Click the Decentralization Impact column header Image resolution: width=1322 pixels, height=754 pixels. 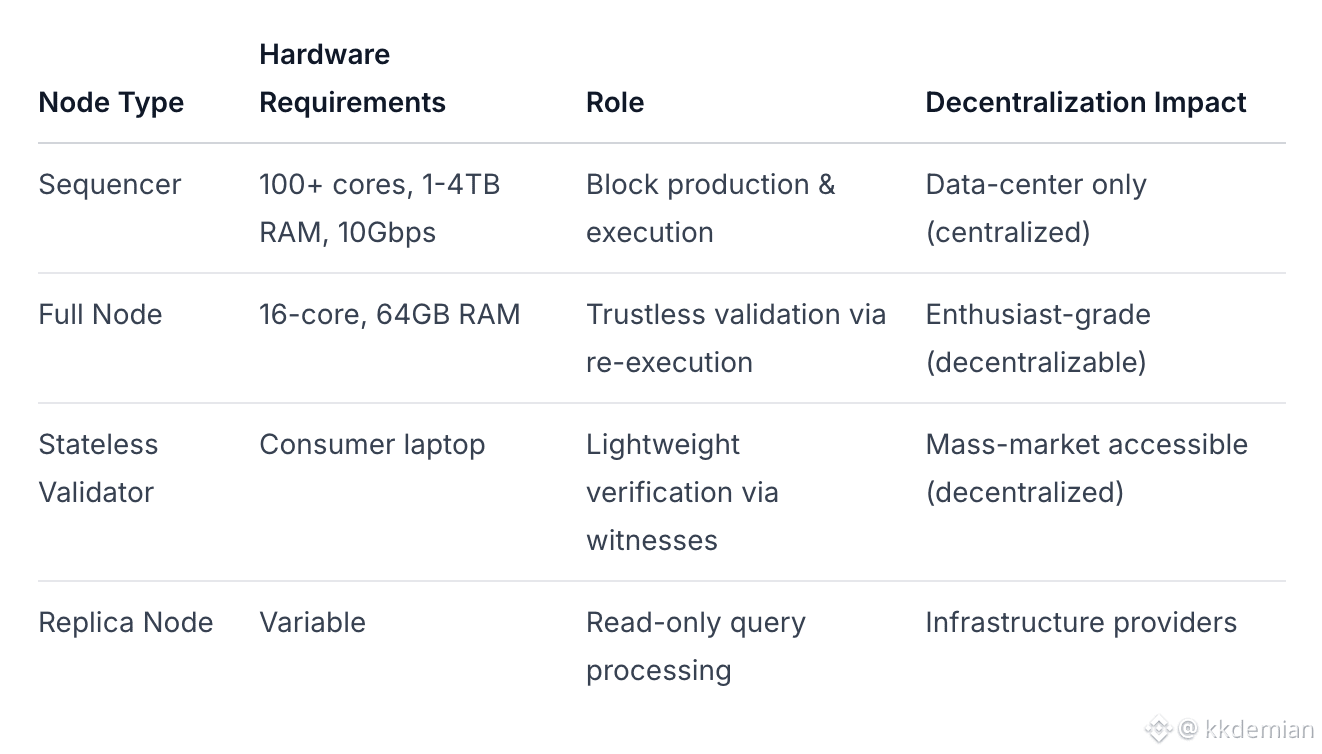click(1085, 102)
